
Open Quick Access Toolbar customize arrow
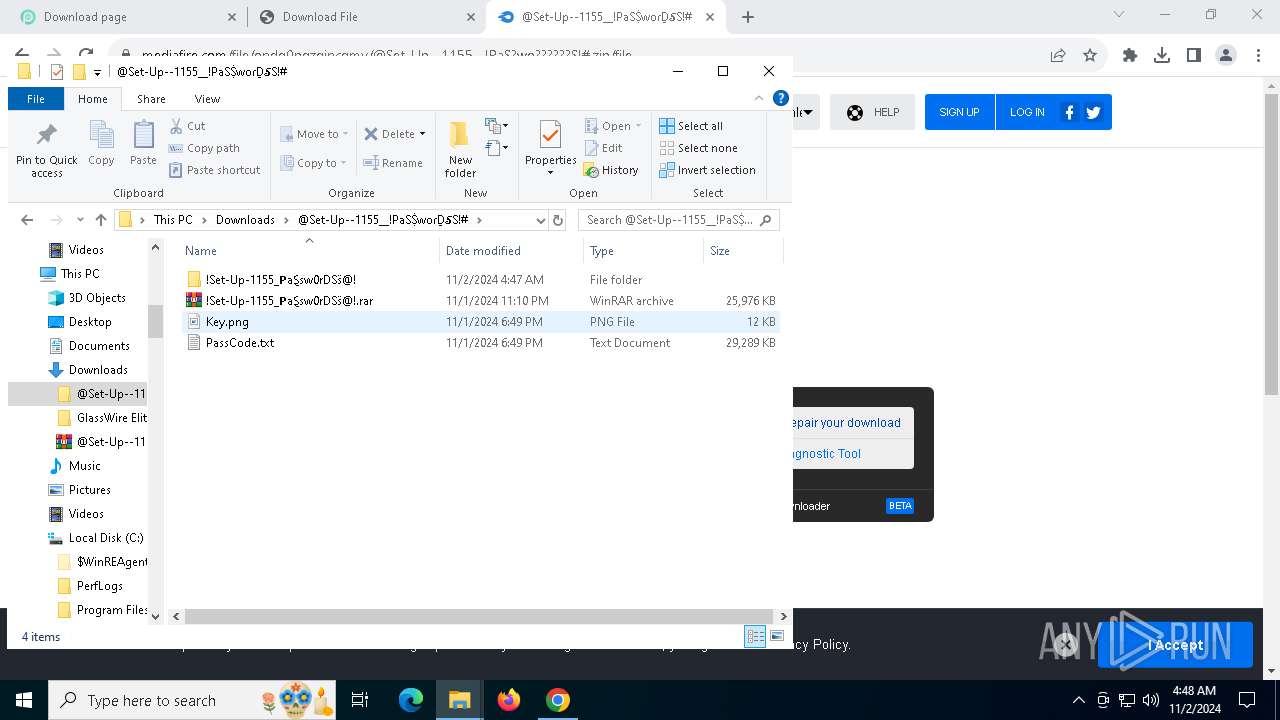(x=97, y=72)
